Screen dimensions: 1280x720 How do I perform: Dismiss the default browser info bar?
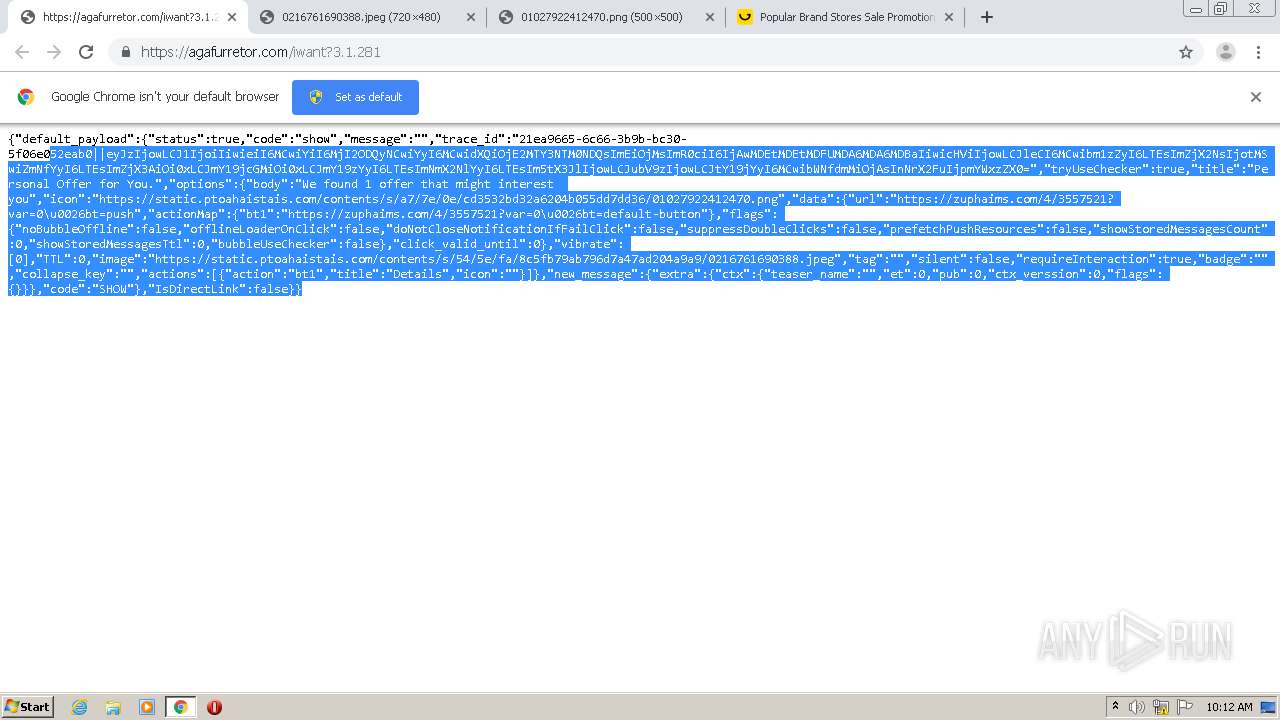point(1256,97)
